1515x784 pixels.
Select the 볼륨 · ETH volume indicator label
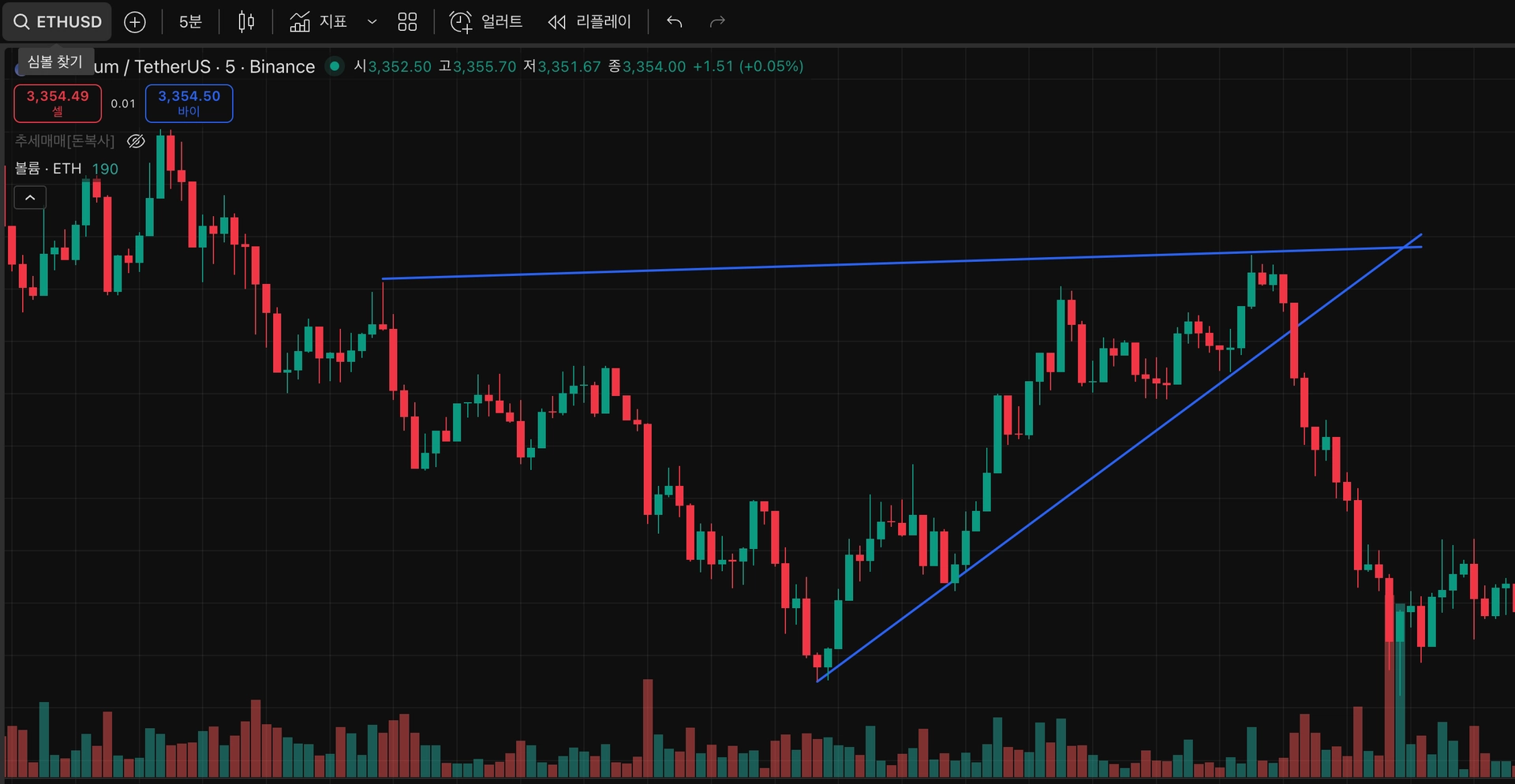pos(48,169)
